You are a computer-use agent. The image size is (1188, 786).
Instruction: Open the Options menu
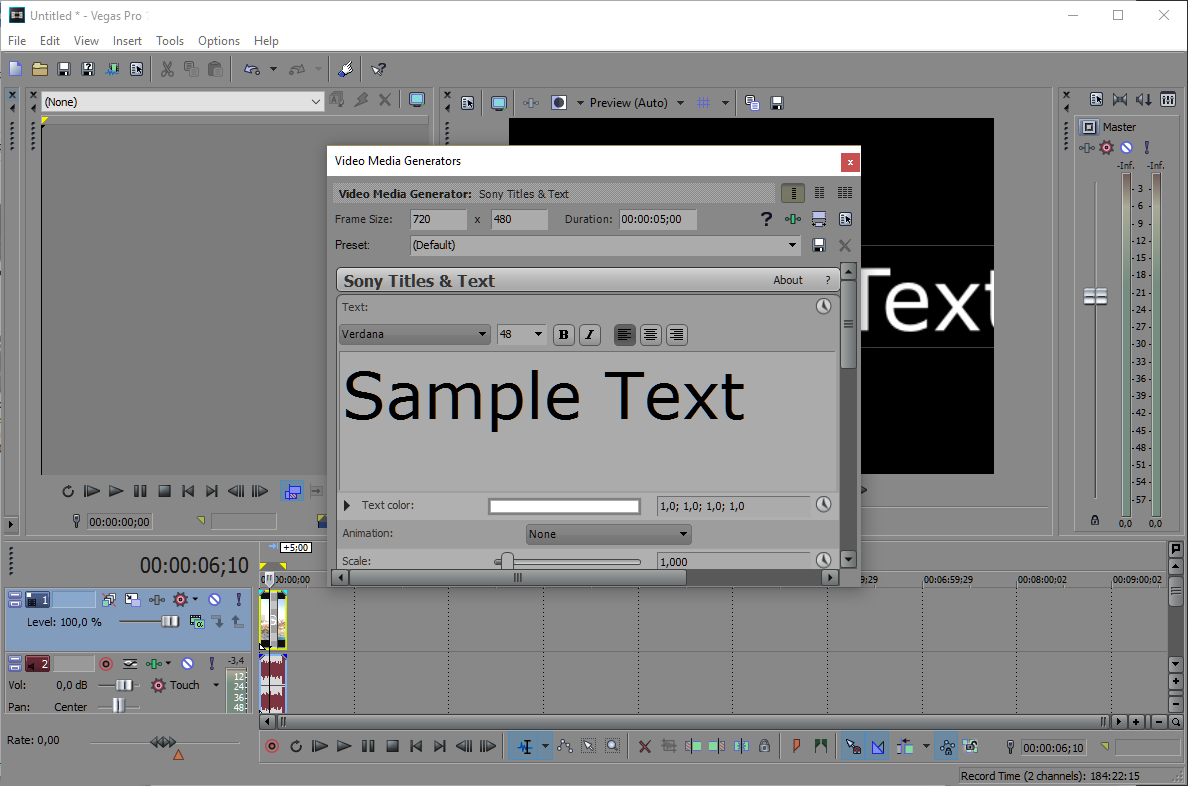219,41
